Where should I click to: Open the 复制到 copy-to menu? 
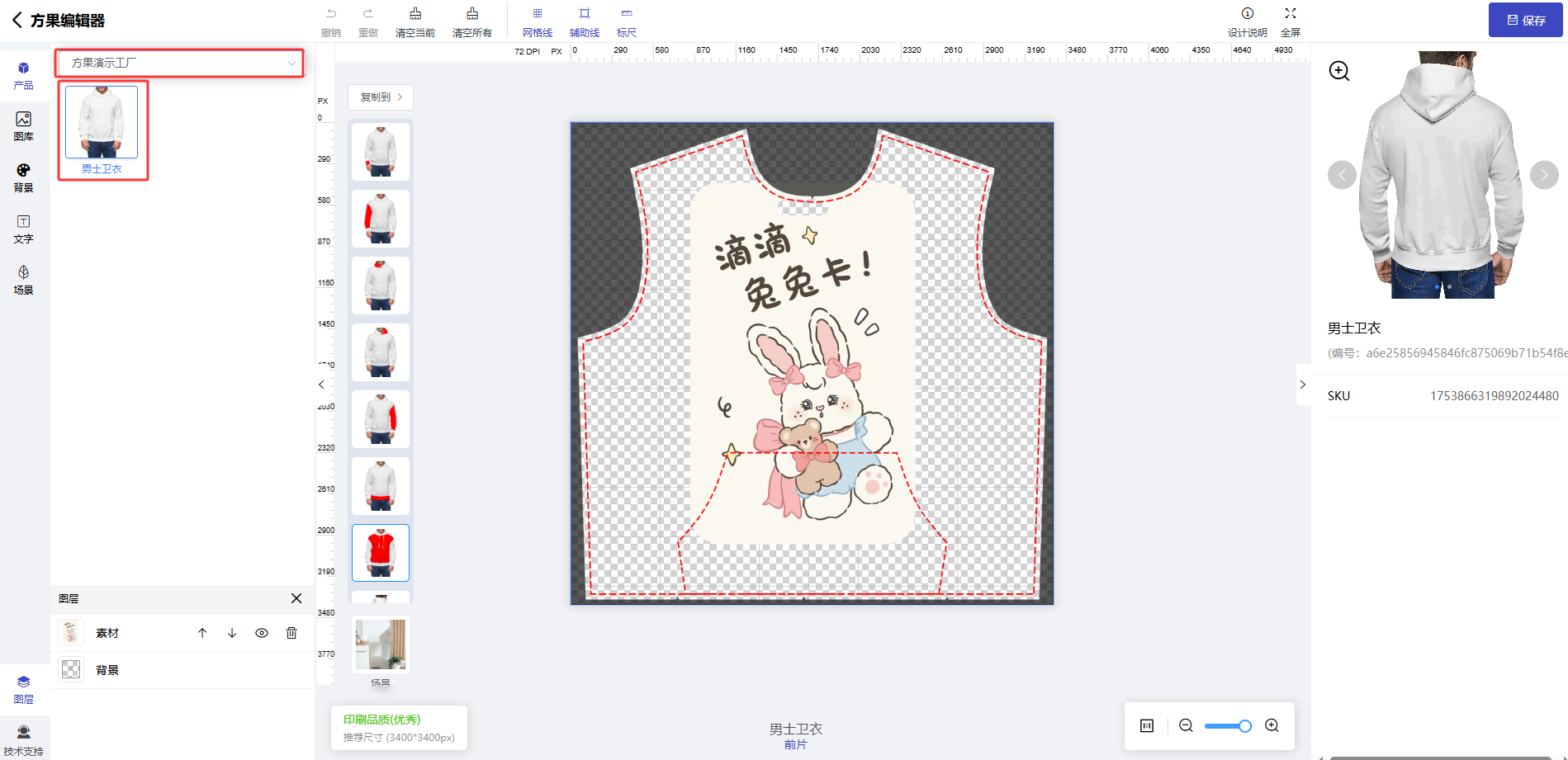point(381,97)
